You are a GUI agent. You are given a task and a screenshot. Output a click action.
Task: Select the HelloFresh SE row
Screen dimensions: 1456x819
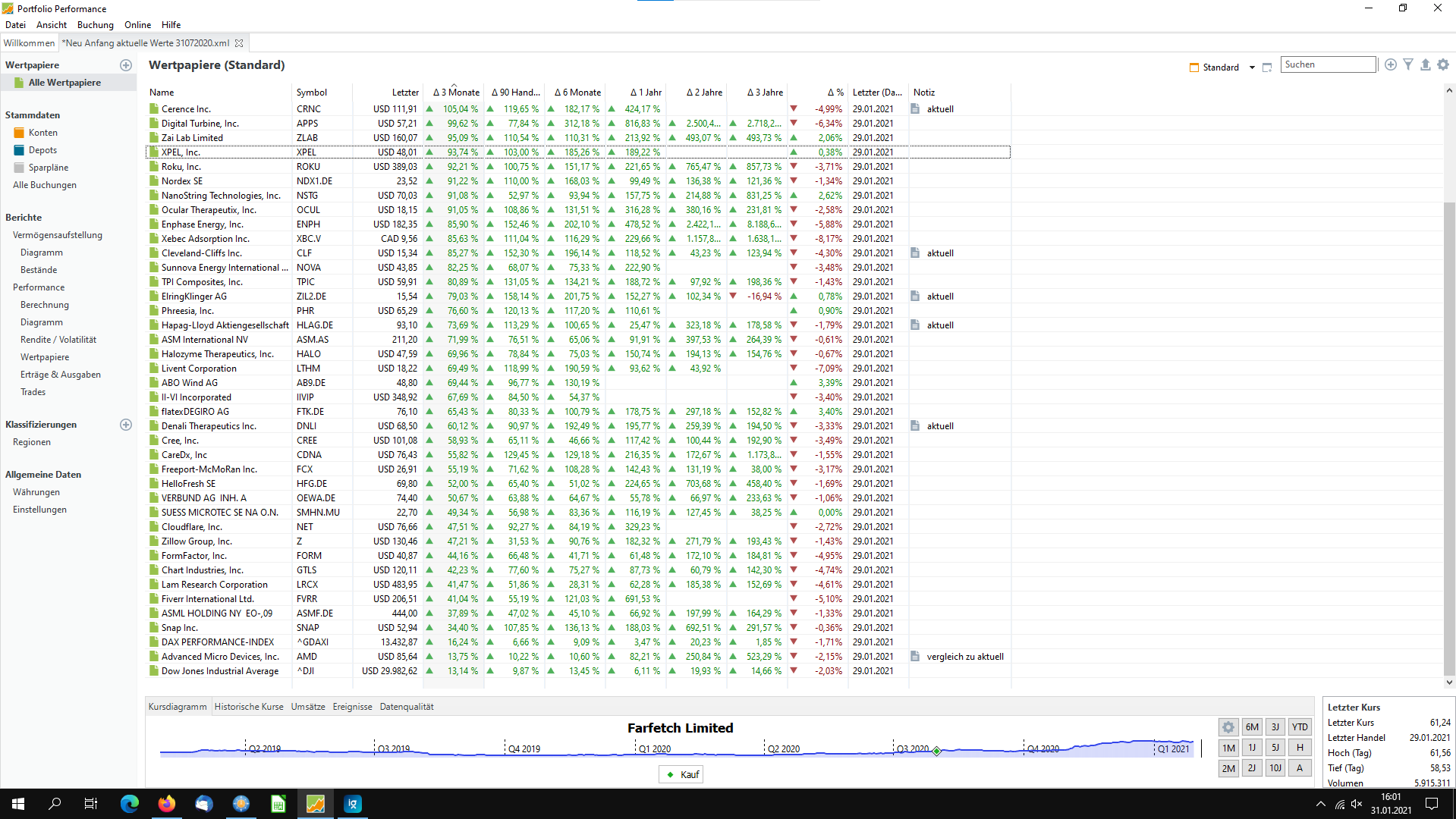(x=577, y=484)
